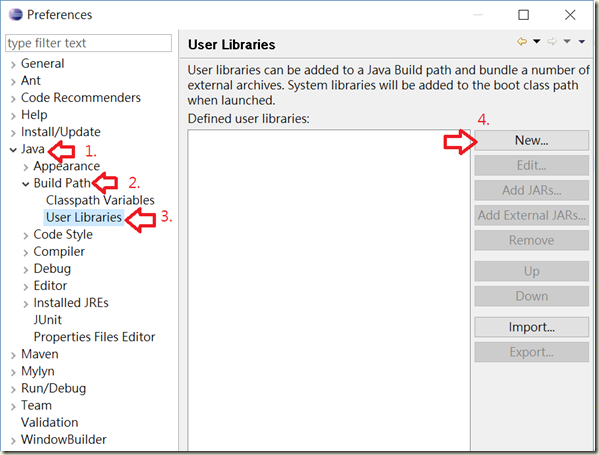Expand the Code Style node

[x=26, y=235]
